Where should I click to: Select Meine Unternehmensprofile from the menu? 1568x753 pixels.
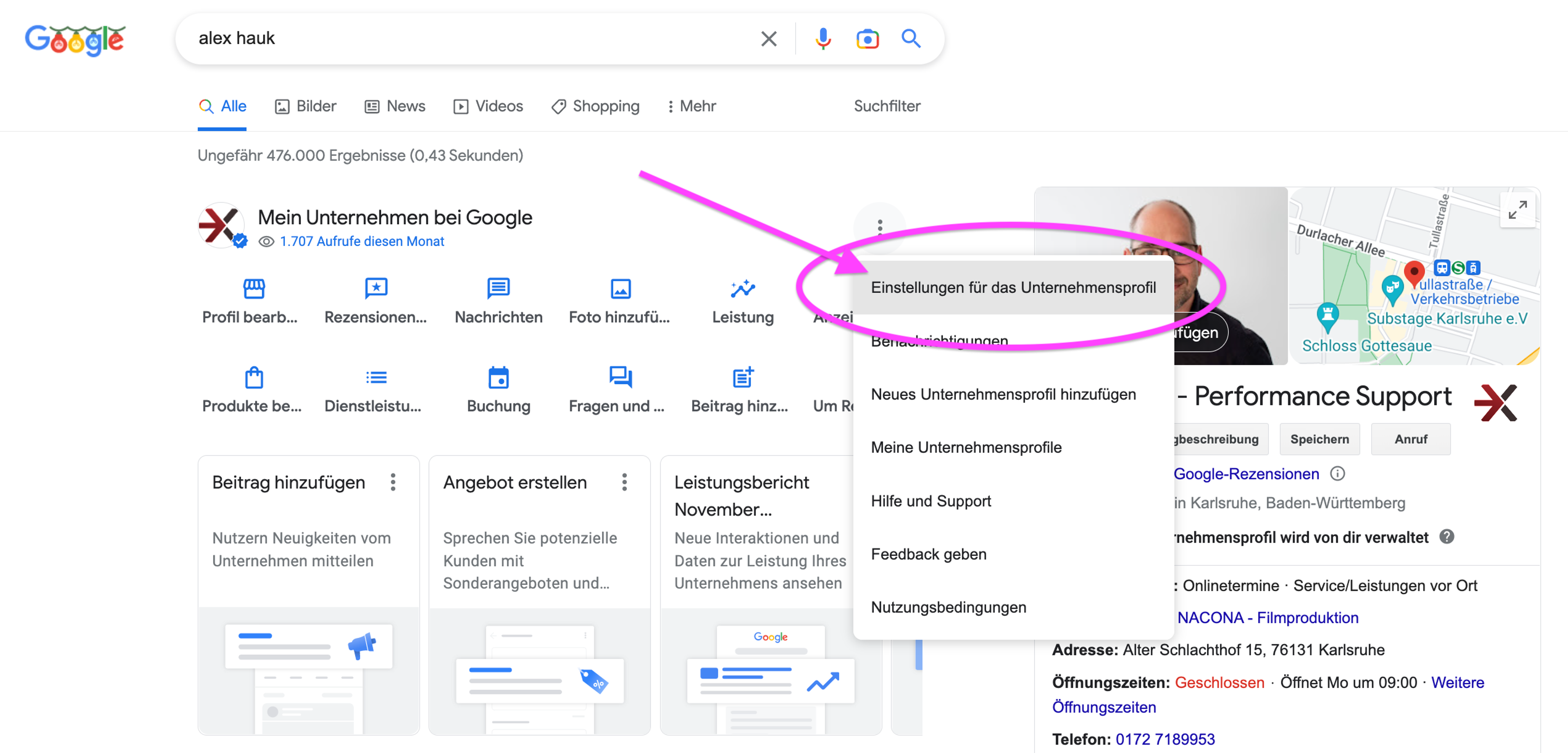point(1013,448)
